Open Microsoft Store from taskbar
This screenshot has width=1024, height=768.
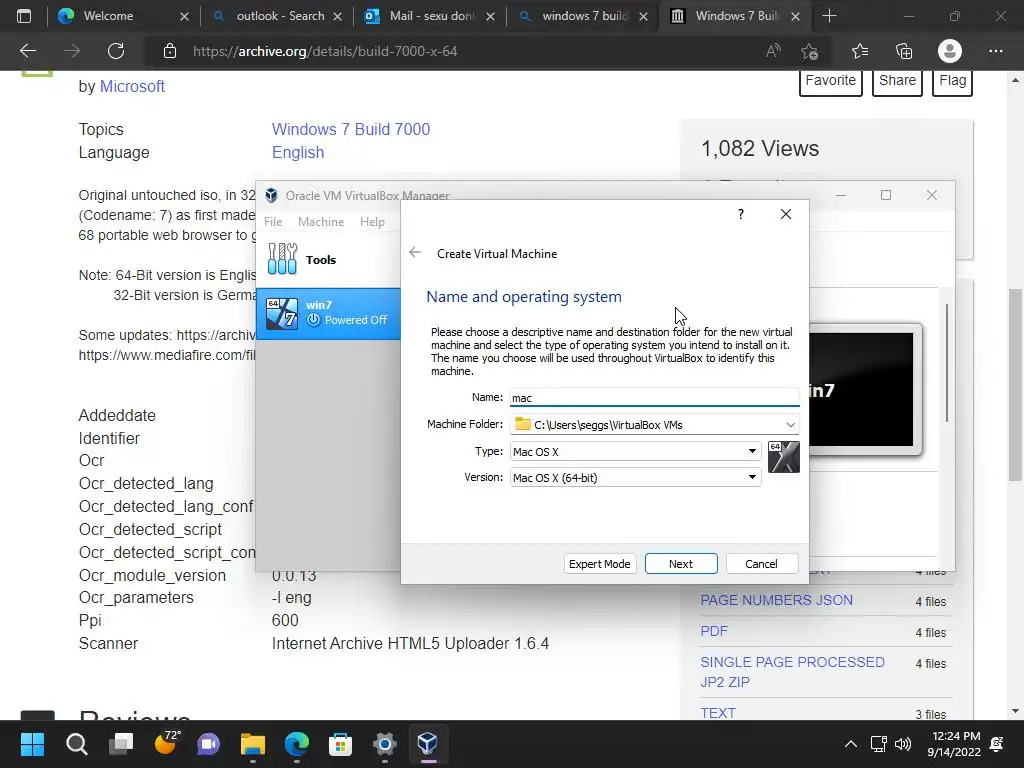click(340, 744)
